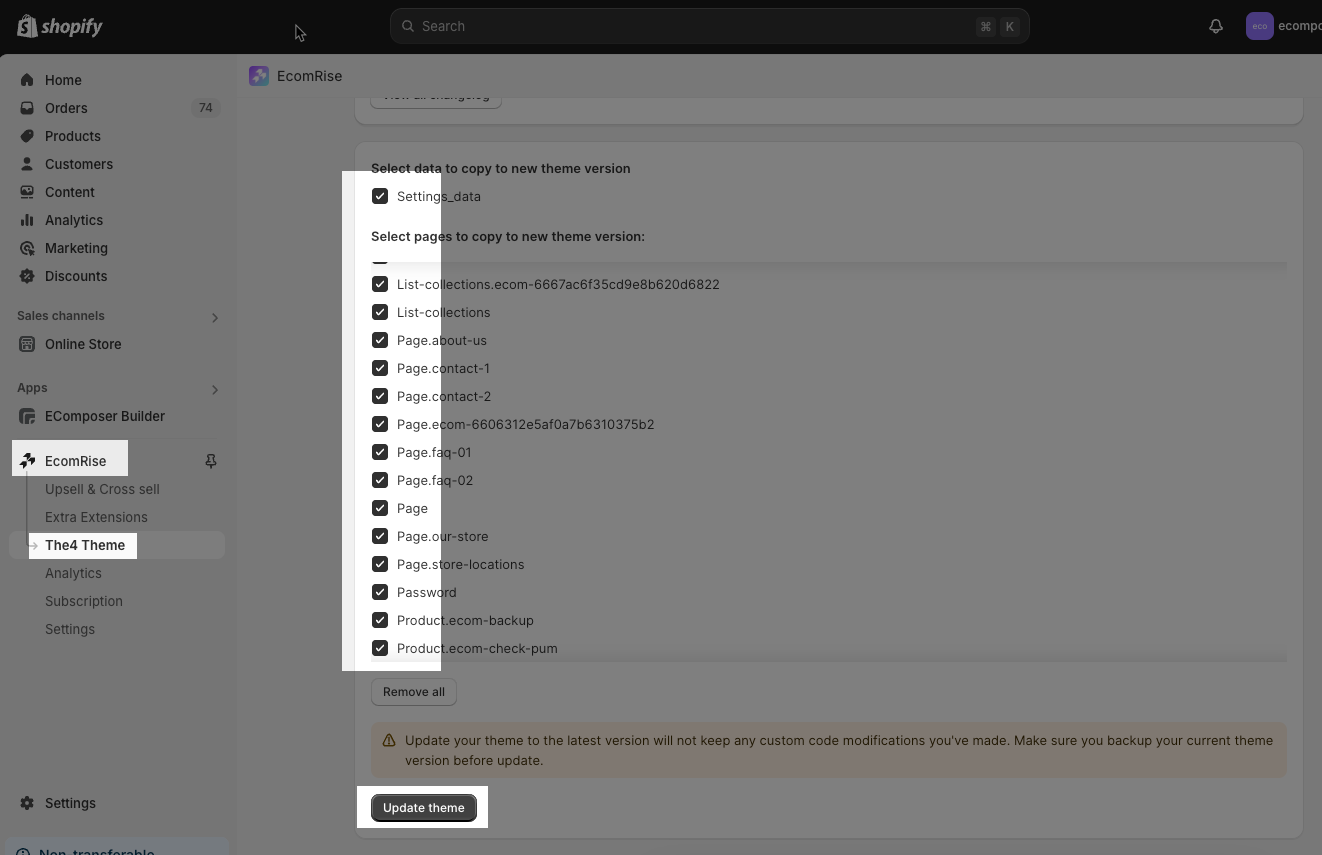1322x855 pixels.
Task: Uncheck the Page.contact-1 checkbox
Action: pos(380,368)
